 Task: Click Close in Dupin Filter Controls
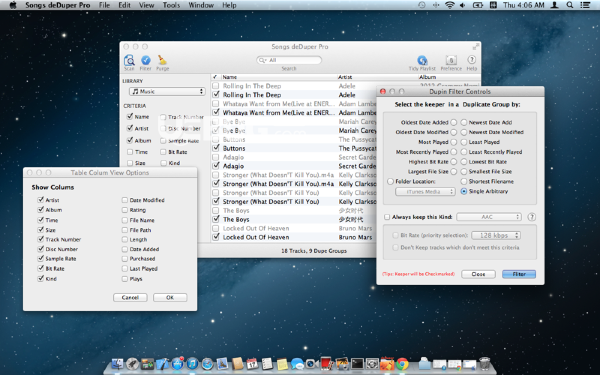click(x=478, y=274)
